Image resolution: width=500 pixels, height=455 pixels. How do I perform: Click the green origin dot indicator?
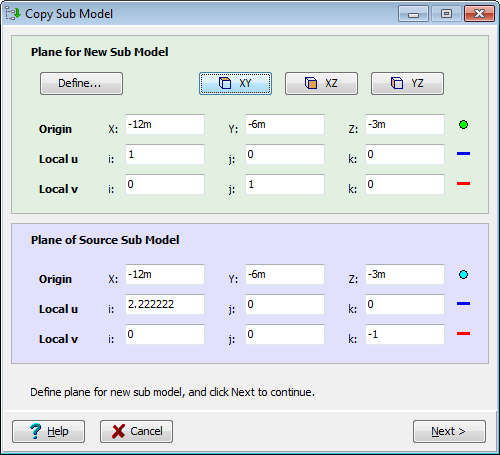click(x=463, y=125)
